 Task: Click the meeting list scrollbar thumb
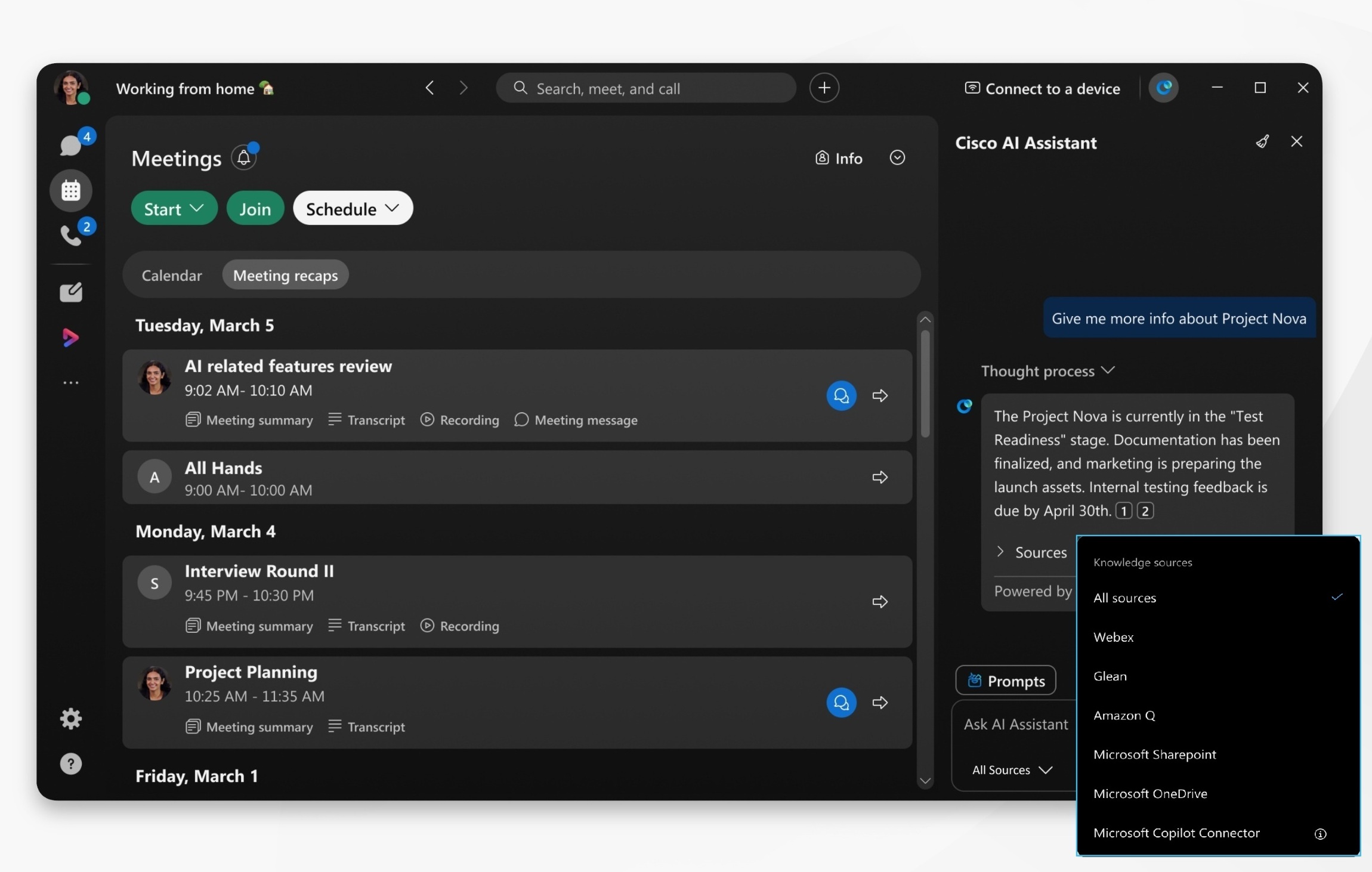point(925,384)
